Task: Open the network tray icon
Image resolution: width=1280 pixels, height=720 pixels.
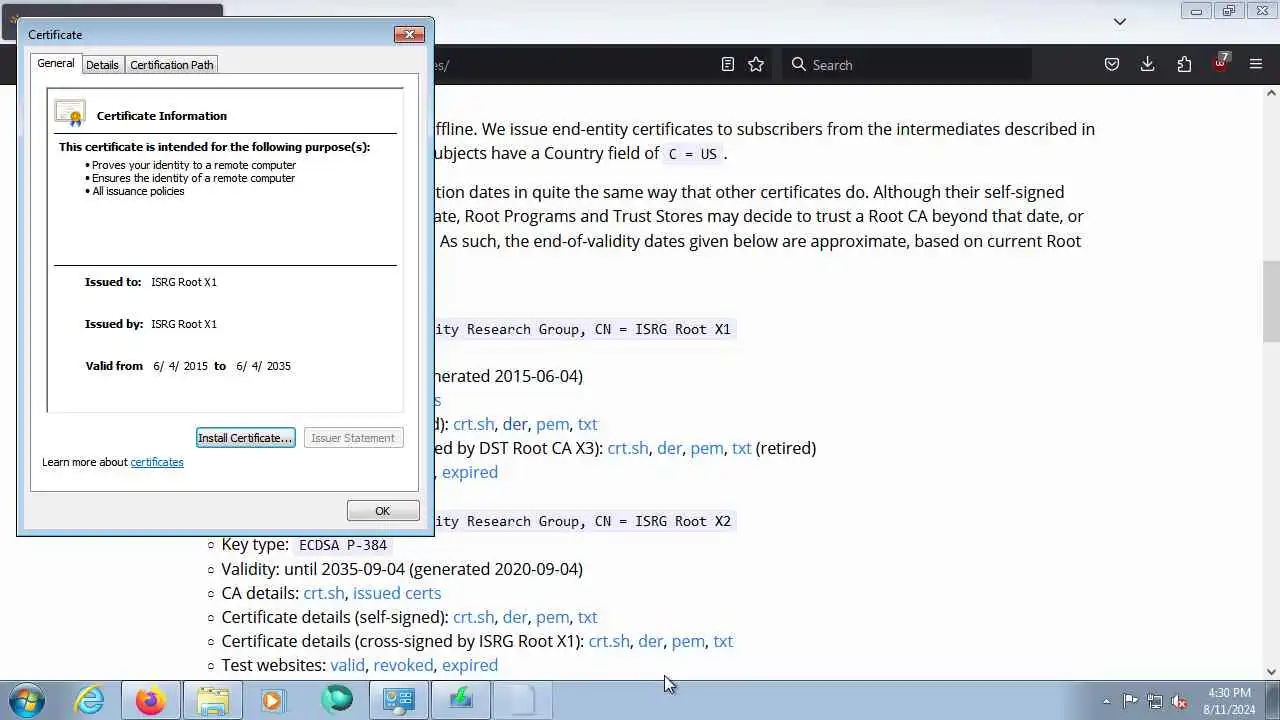Action: tap(1155, 701)
